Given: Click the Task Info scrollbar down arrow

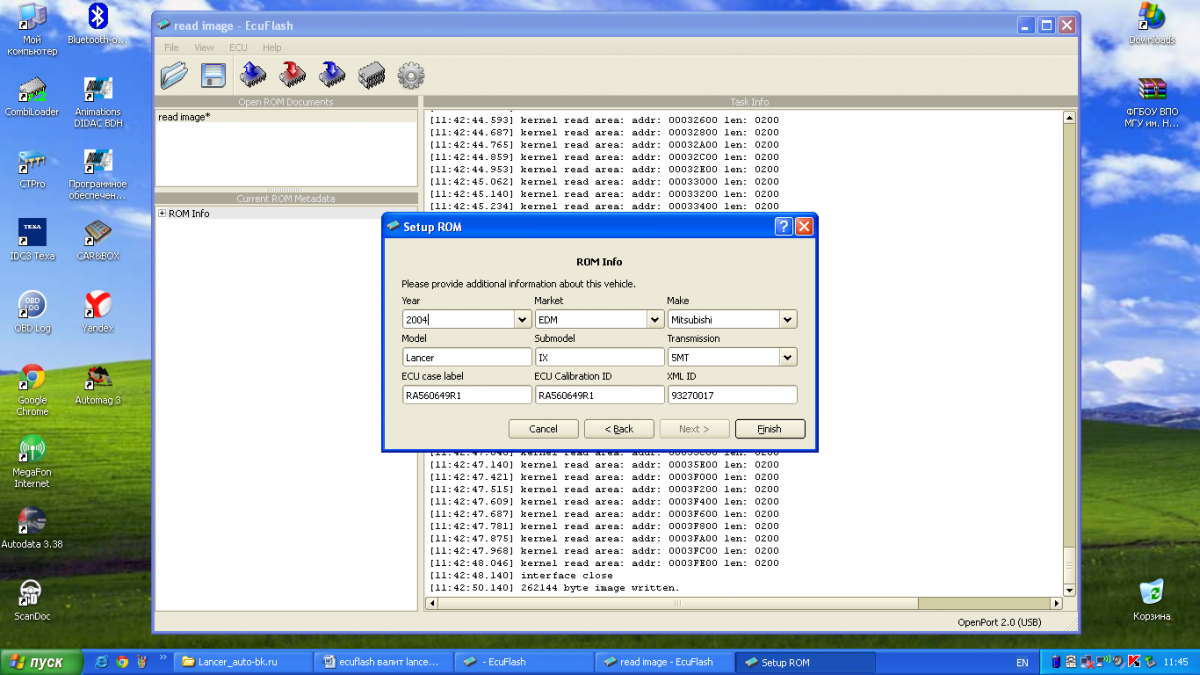Looking at the screenshot, I should pos(1068,589).
